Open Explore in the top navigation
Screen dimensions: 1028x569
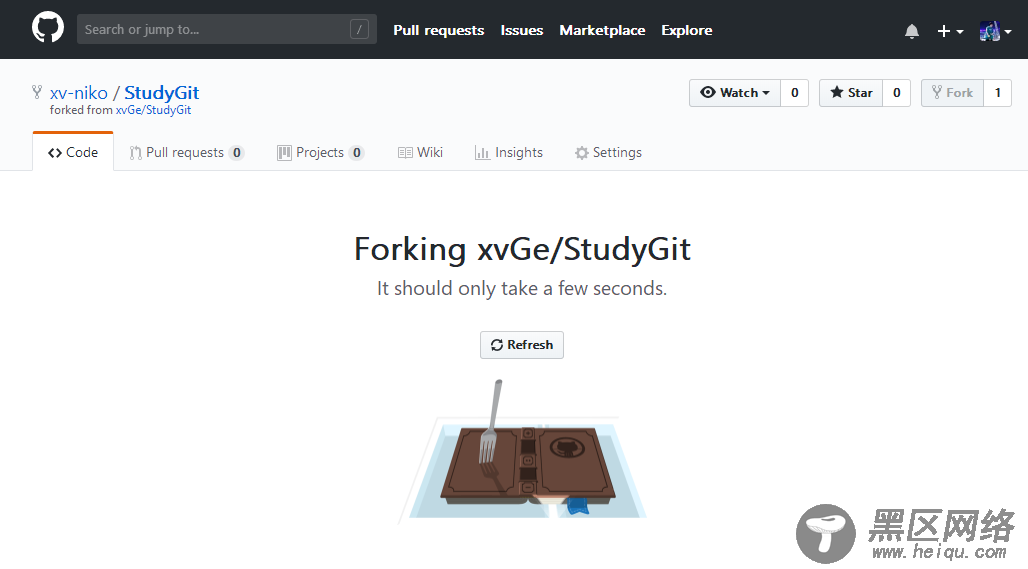tap(686, 30)
